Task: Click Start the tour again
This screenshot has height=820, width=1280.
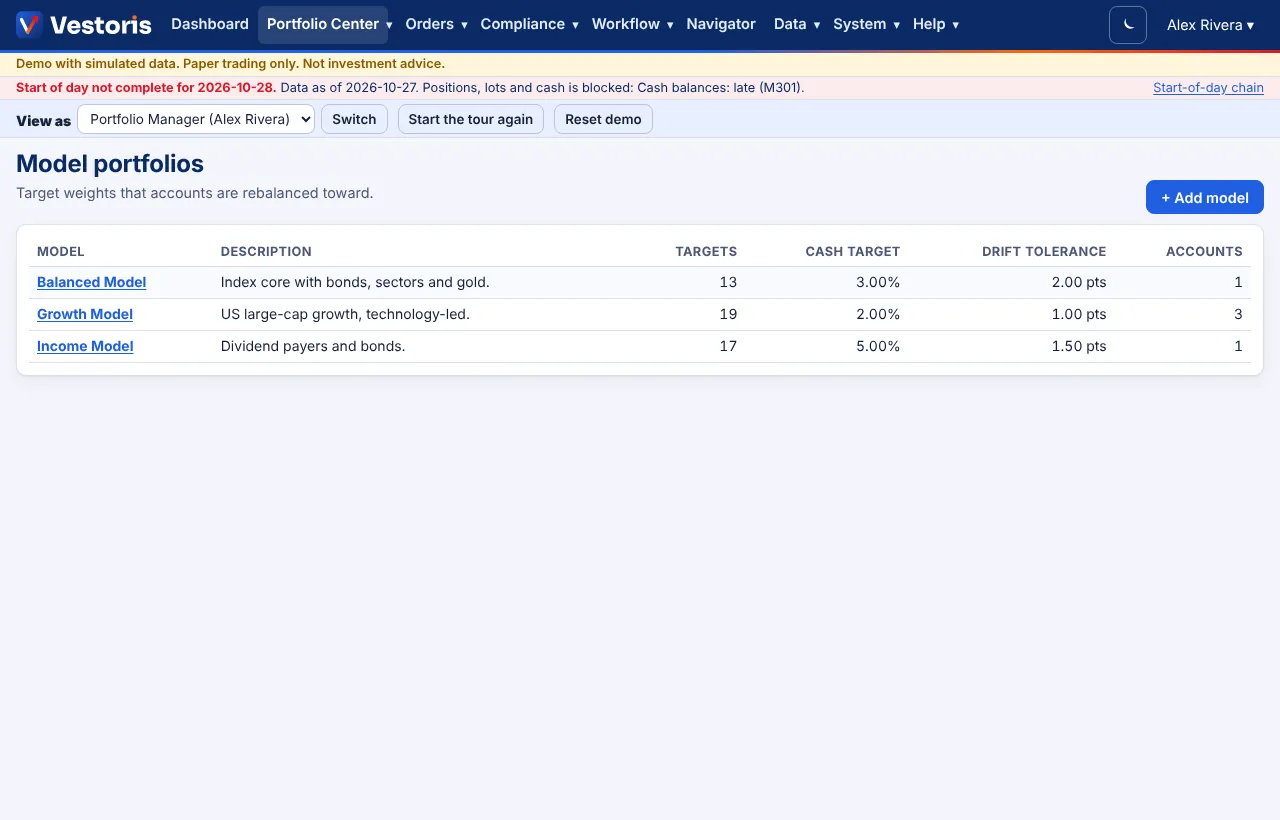Action: point(471,119)
